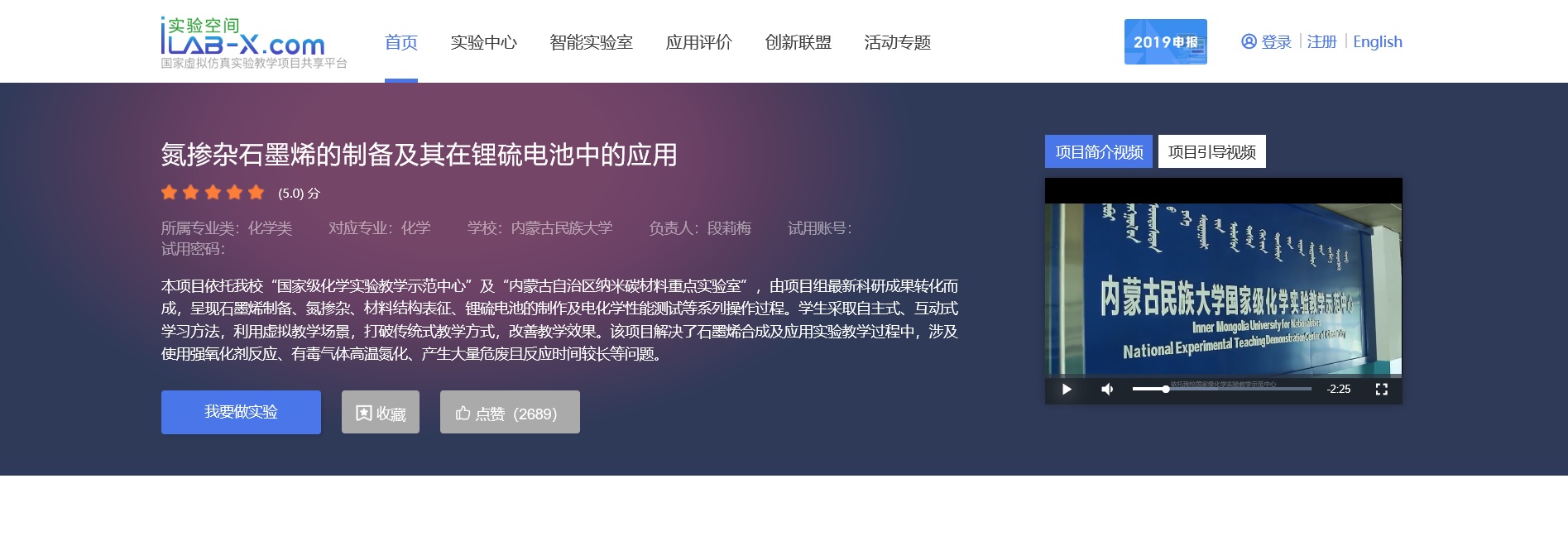This screenshot has height=536, width=1568.
Task: Switch site language to English
Action: pos(1377,41)
